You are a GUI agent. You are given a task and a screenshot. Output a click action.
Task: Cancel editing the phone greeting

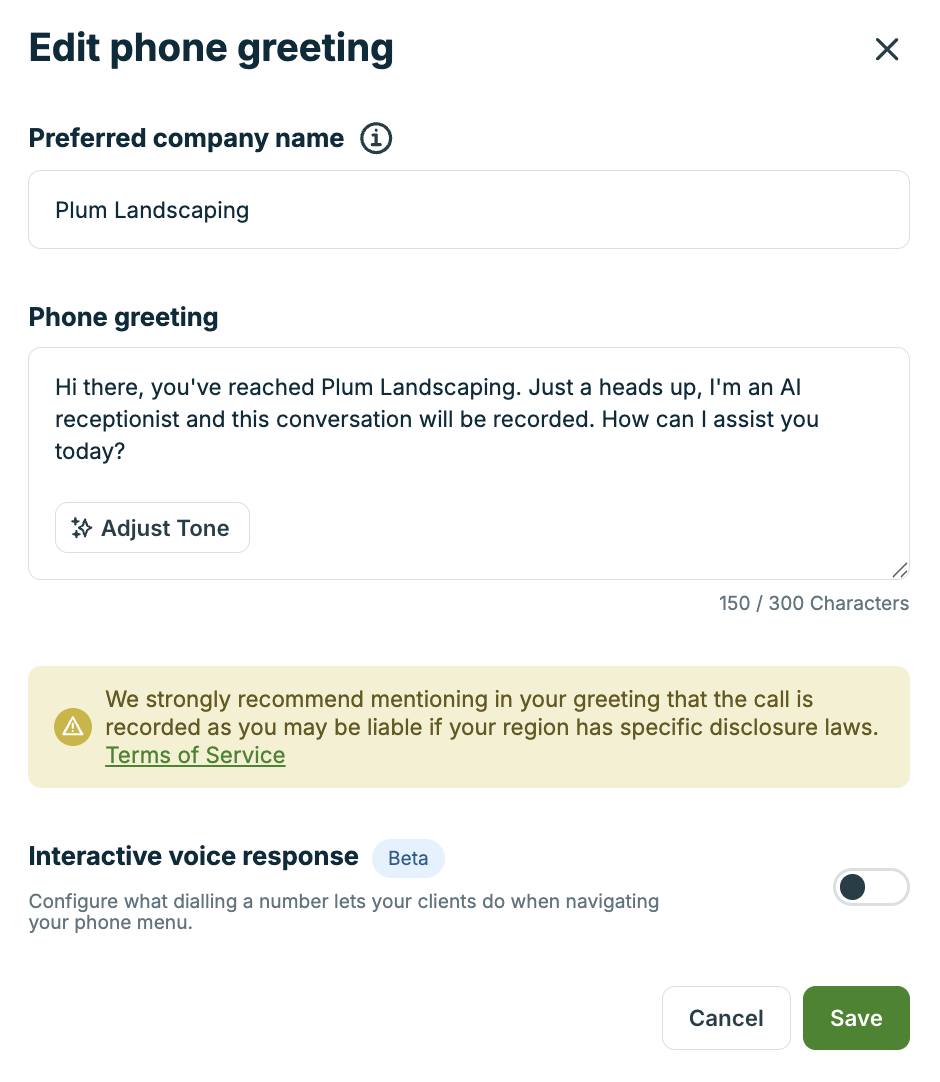(726, 1018)
